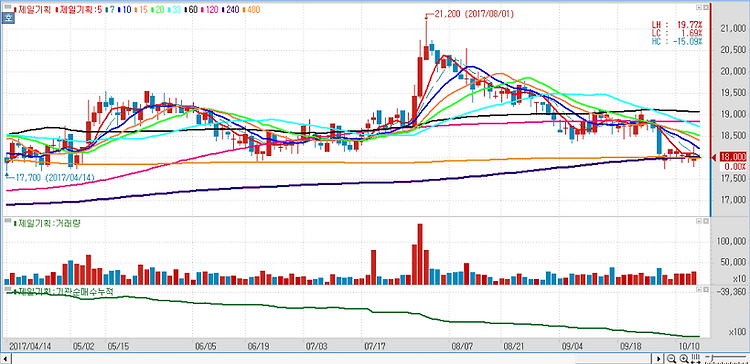Image resolution: width=750 pixels, height=364 pixels.
Task: Select the 7-day moving average legend
Action: (x=110, y=10)
